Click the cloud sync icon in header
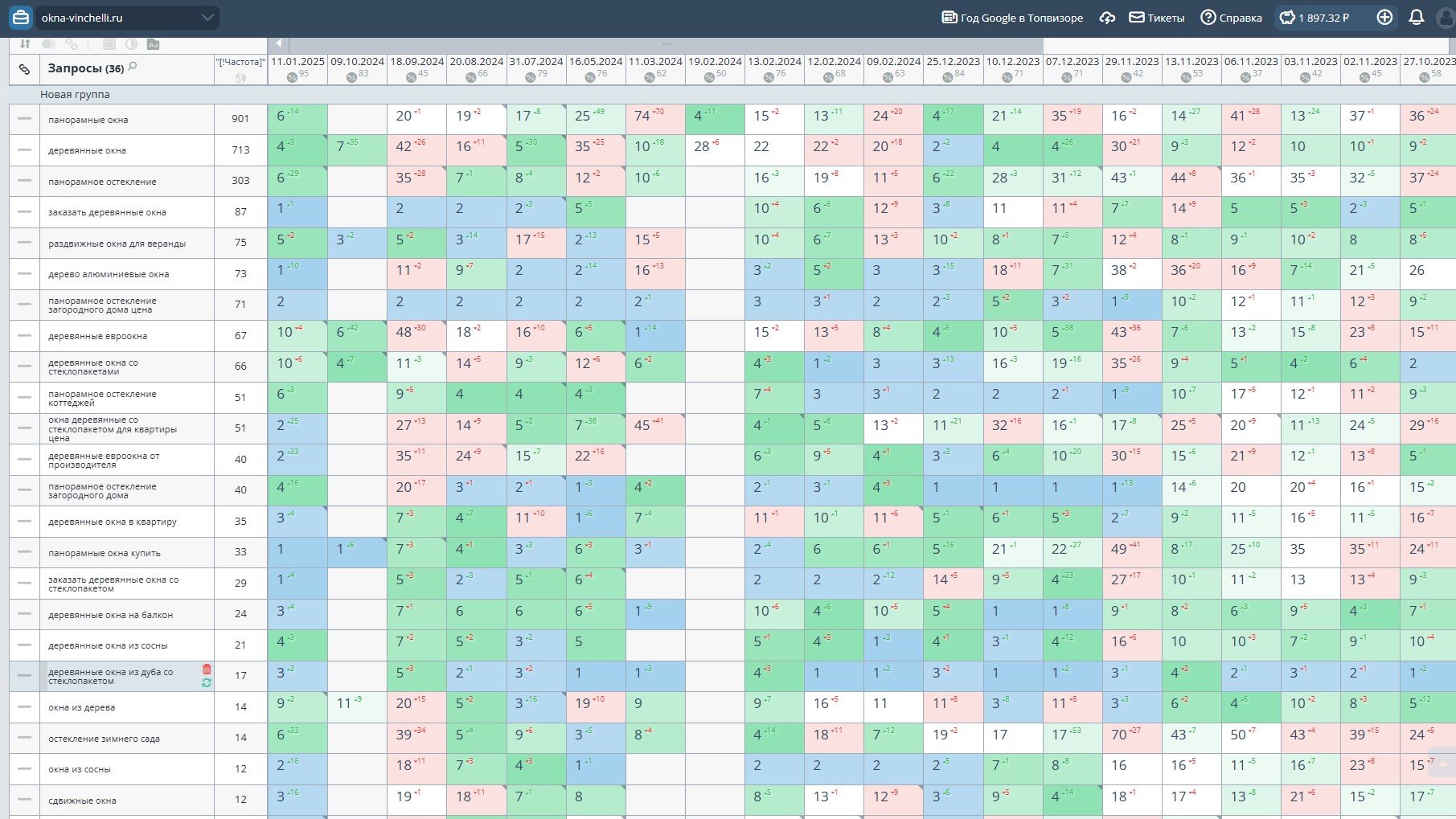Screen dimensions: 1456x819 (x=1107, y=18)
